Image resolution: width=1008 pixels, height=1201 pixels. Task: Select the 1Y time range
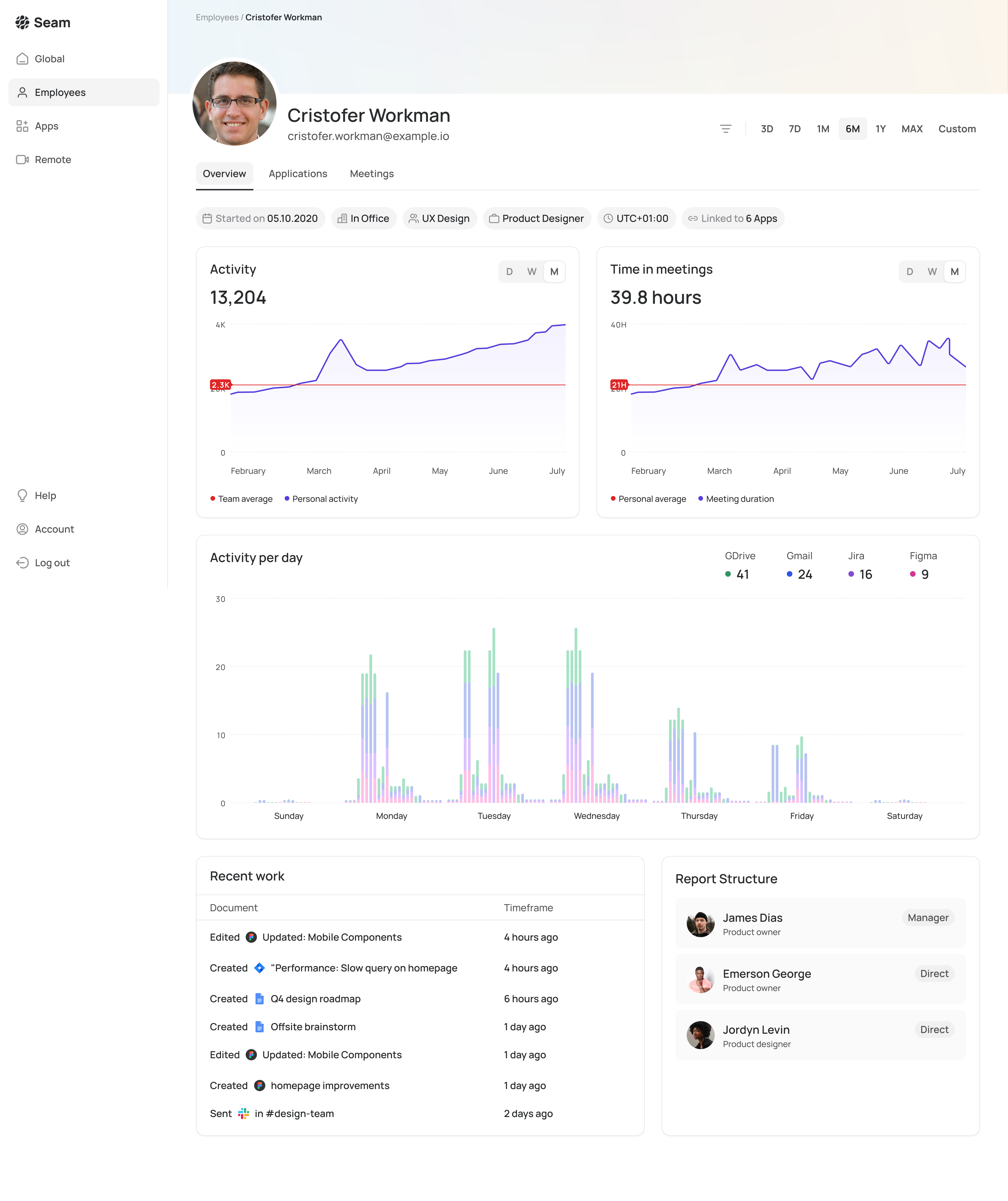(880, 129)
